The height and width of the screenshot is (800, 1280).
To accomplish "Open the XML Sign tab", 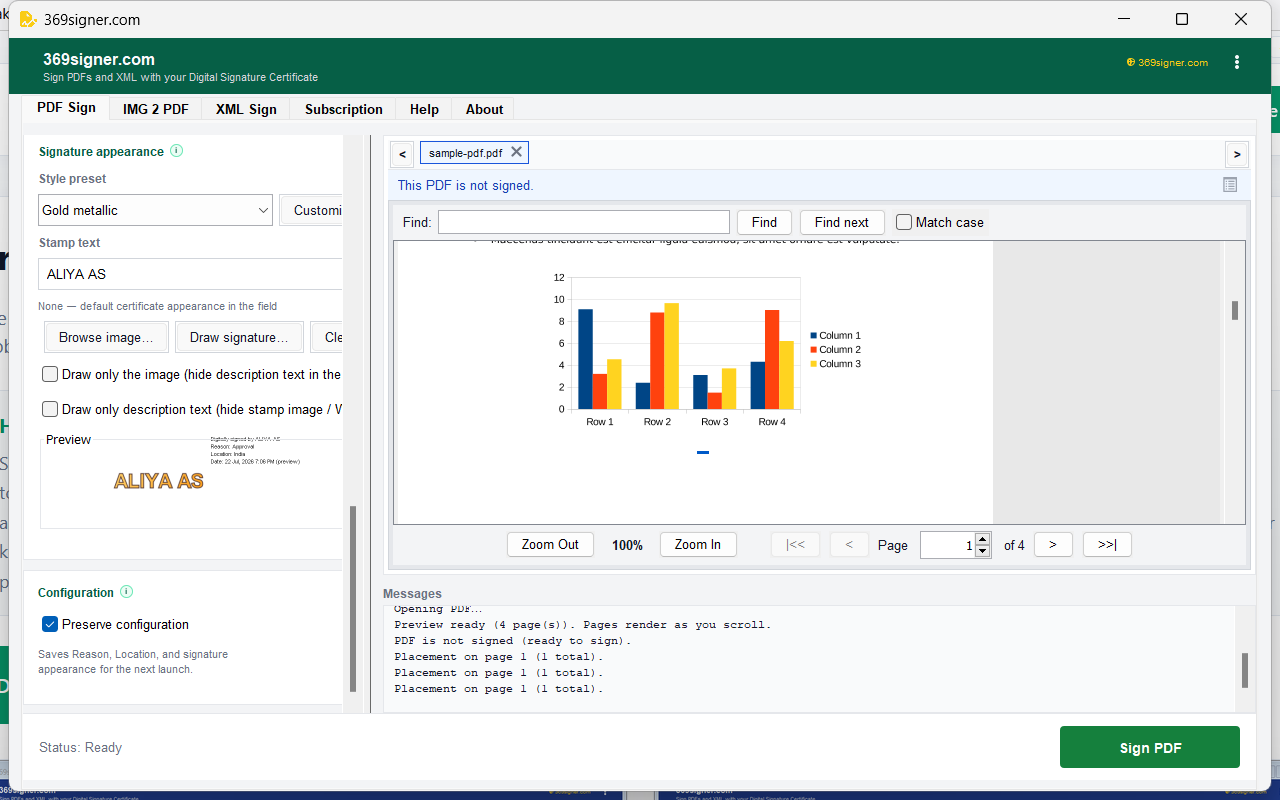I will click(x=246, y=109).
